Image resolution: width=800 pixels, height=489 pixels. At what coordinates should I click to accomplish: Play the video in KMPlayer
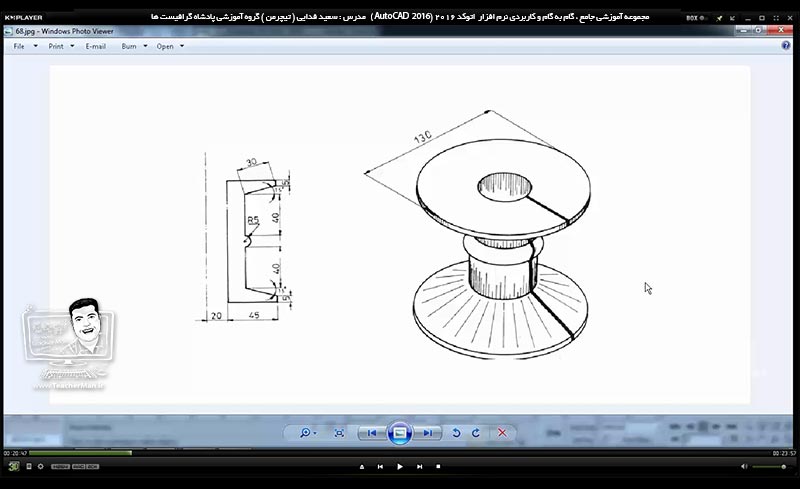point(399,467)
